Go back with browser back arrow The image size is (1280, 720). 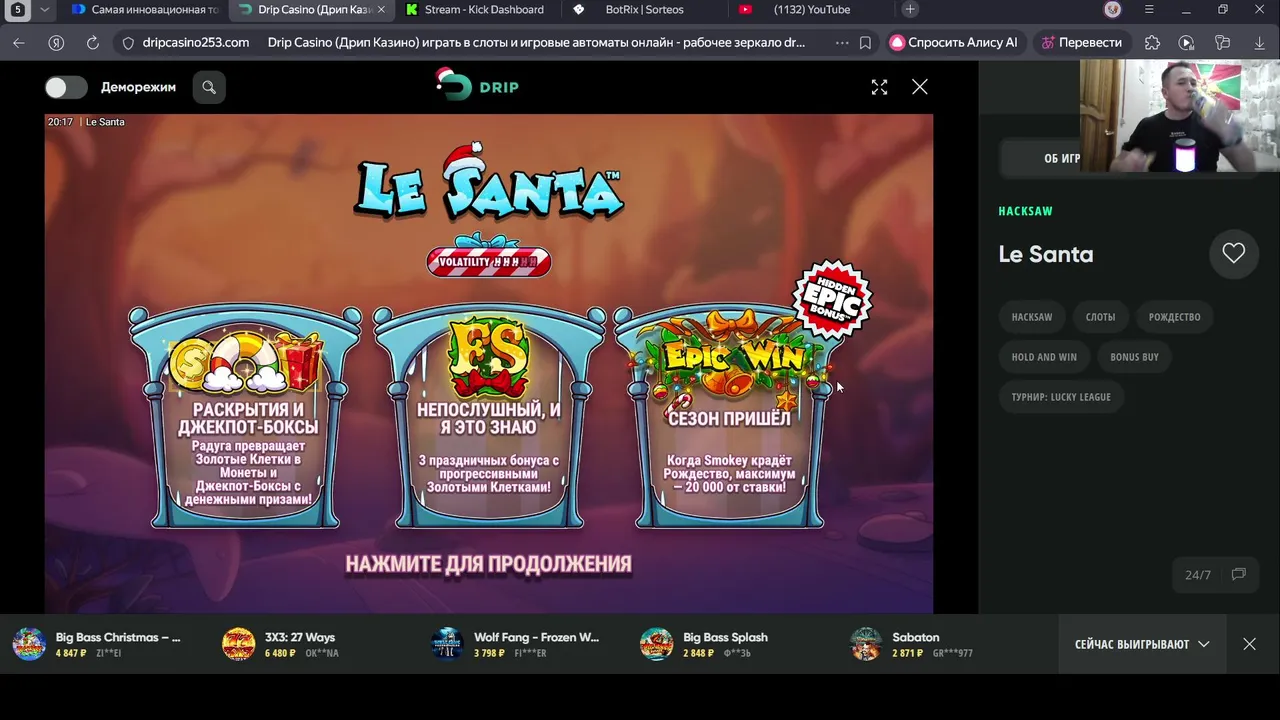[18, 43]
